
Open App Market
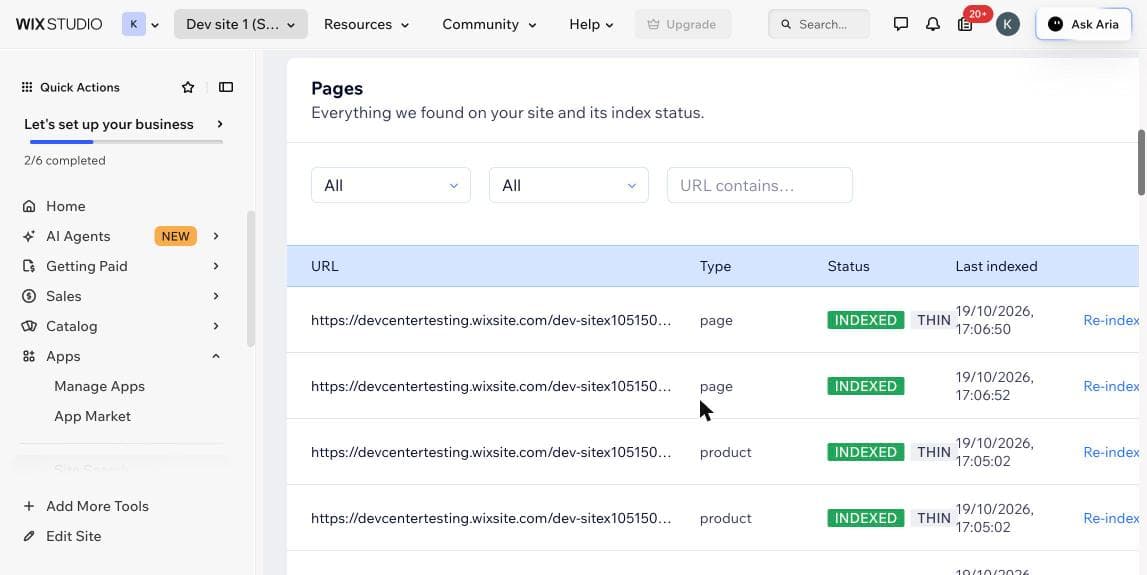click(92, 416)
